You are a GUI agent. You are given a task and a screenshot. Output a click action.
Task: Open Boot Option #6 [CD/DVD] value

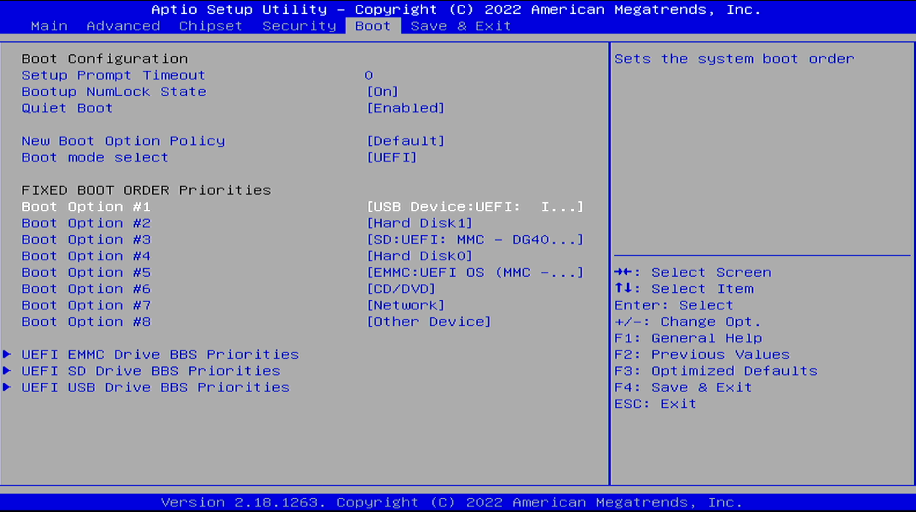click(401, 289)
